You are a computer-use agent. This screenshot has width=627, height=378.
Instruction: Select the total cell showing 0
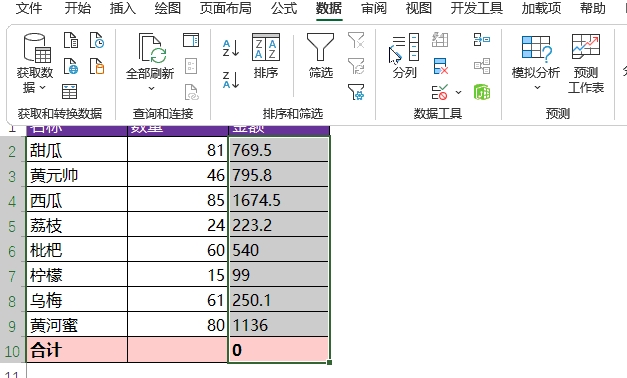point(279,350)
